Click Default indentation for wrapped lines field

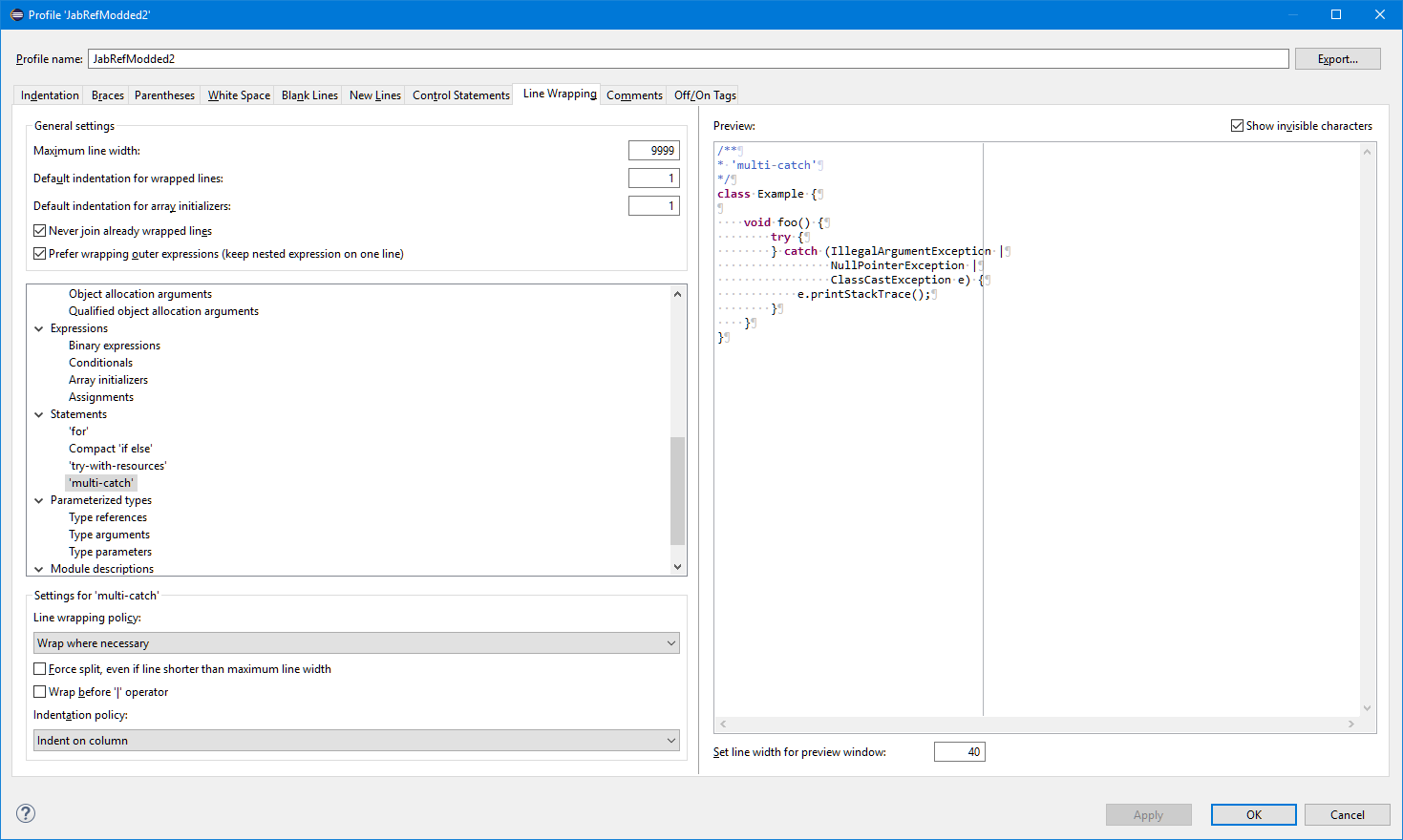tap(654, 178)
